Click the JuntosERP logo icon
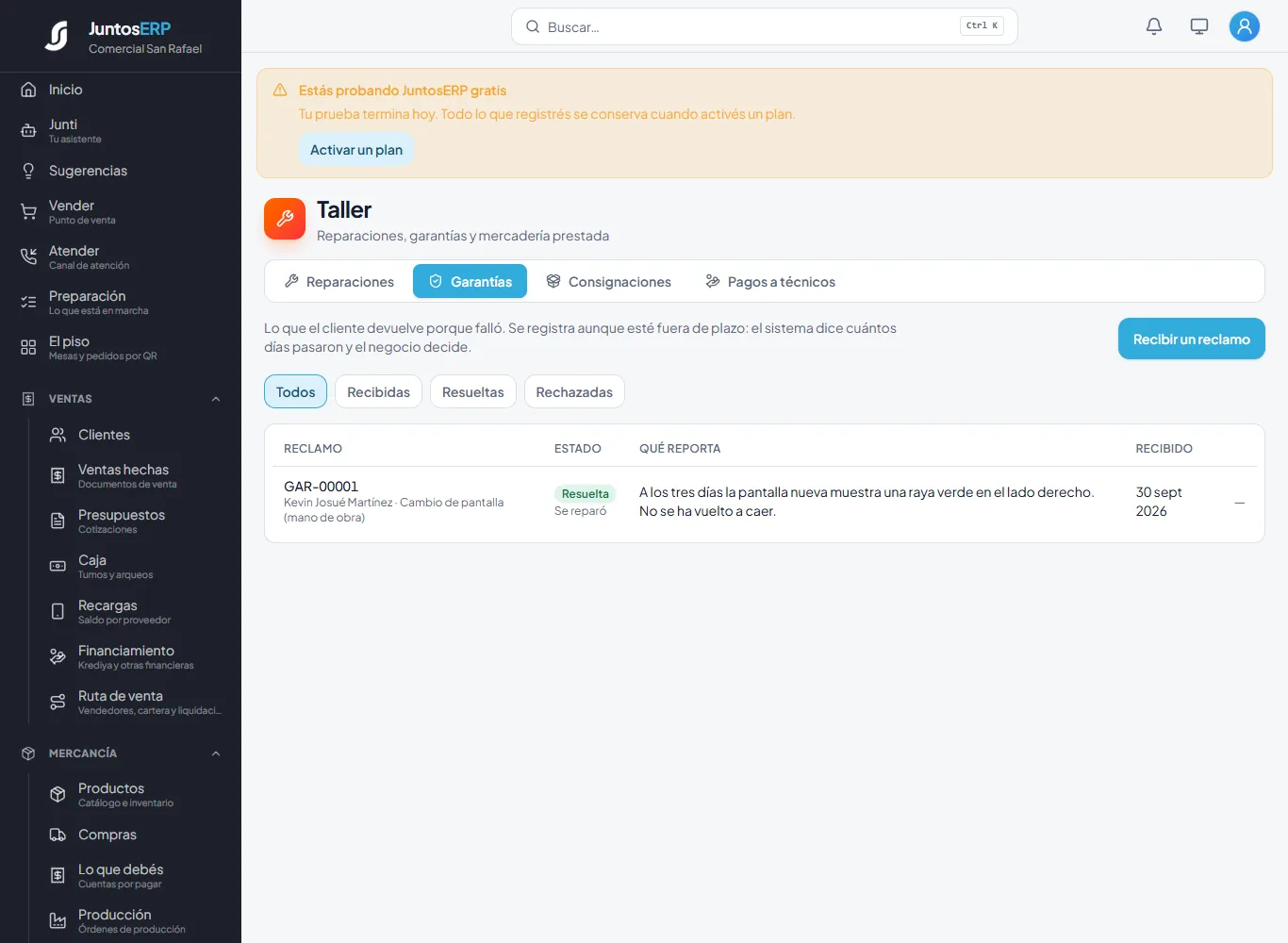The height and width of the screenshot is (943, 1288). (x=58, y=36)
